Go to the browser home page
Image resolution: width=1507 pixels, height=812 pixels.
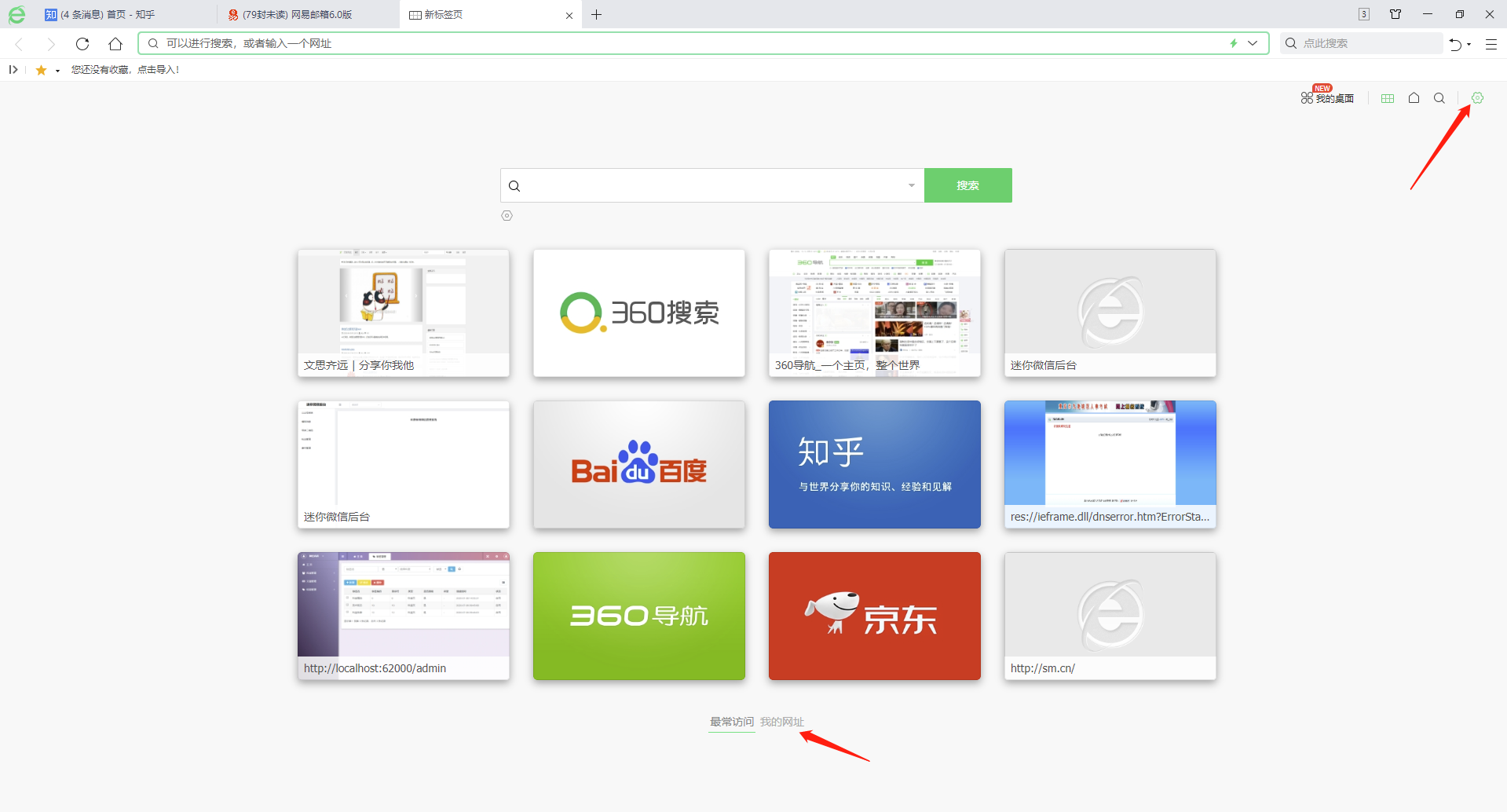115,44
